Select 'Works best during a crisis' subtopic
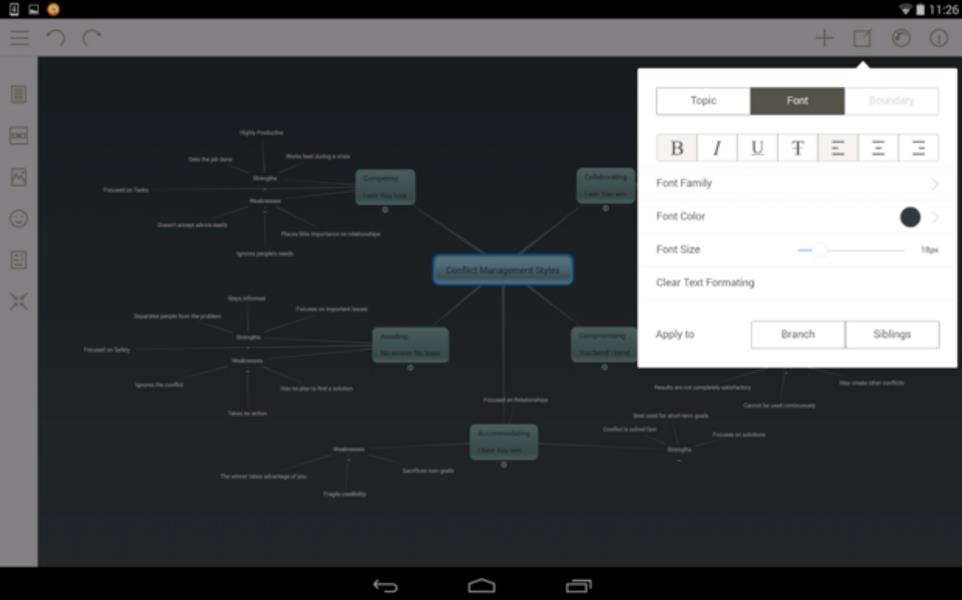The image size is (962, 600). tap(318, 156)
